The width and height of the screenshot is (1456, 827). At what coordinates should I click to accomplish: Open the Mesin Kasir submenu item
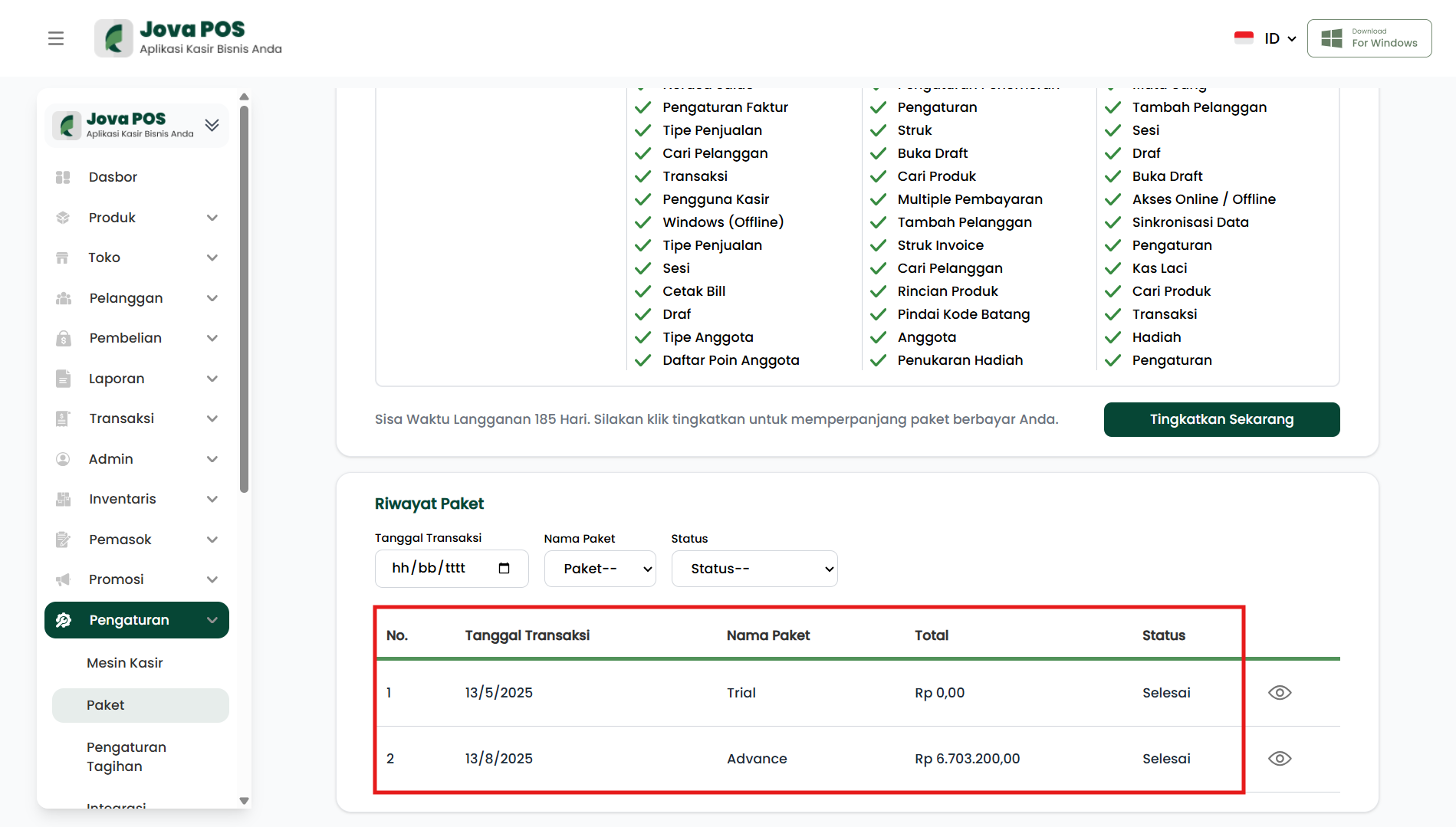(125, 663)
